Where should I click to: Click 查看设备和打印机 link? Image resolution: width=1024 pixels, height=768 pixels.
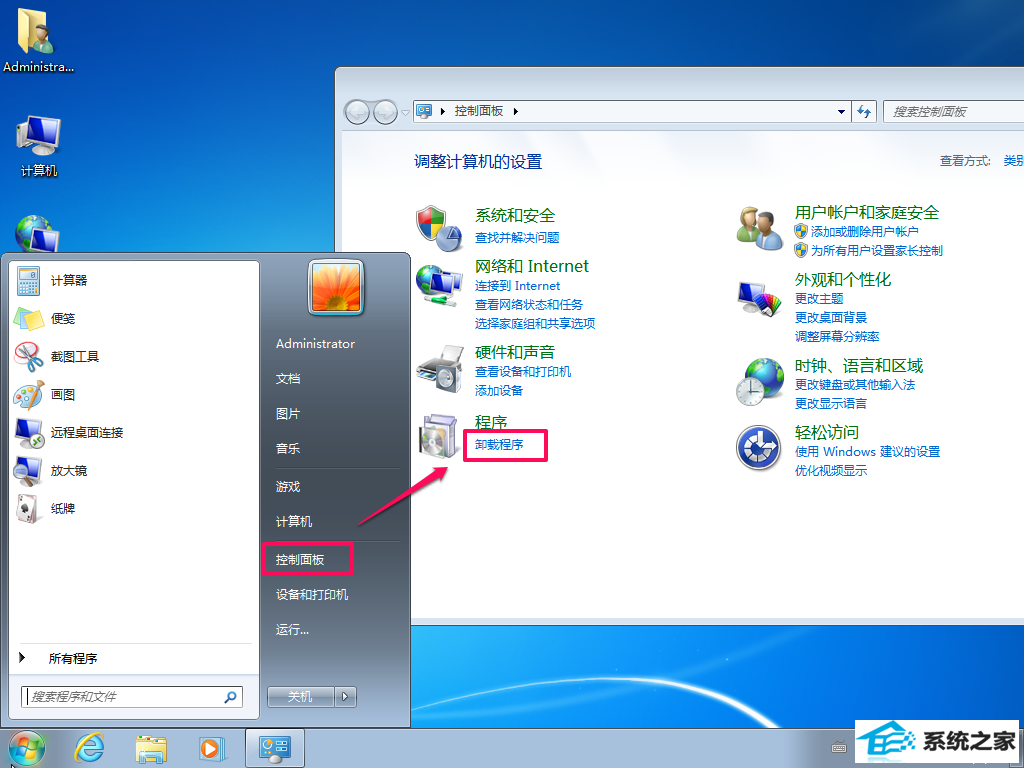tap(523, 372)
